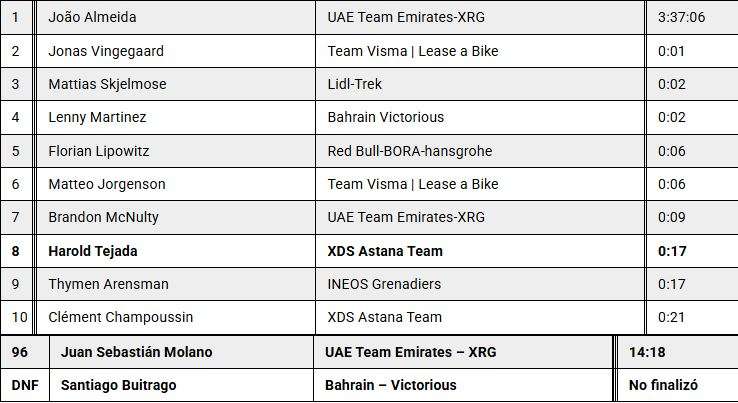Select Clément Champoussin's name
738x403 pixels.
pyautogui.click(x=120, y=317)
